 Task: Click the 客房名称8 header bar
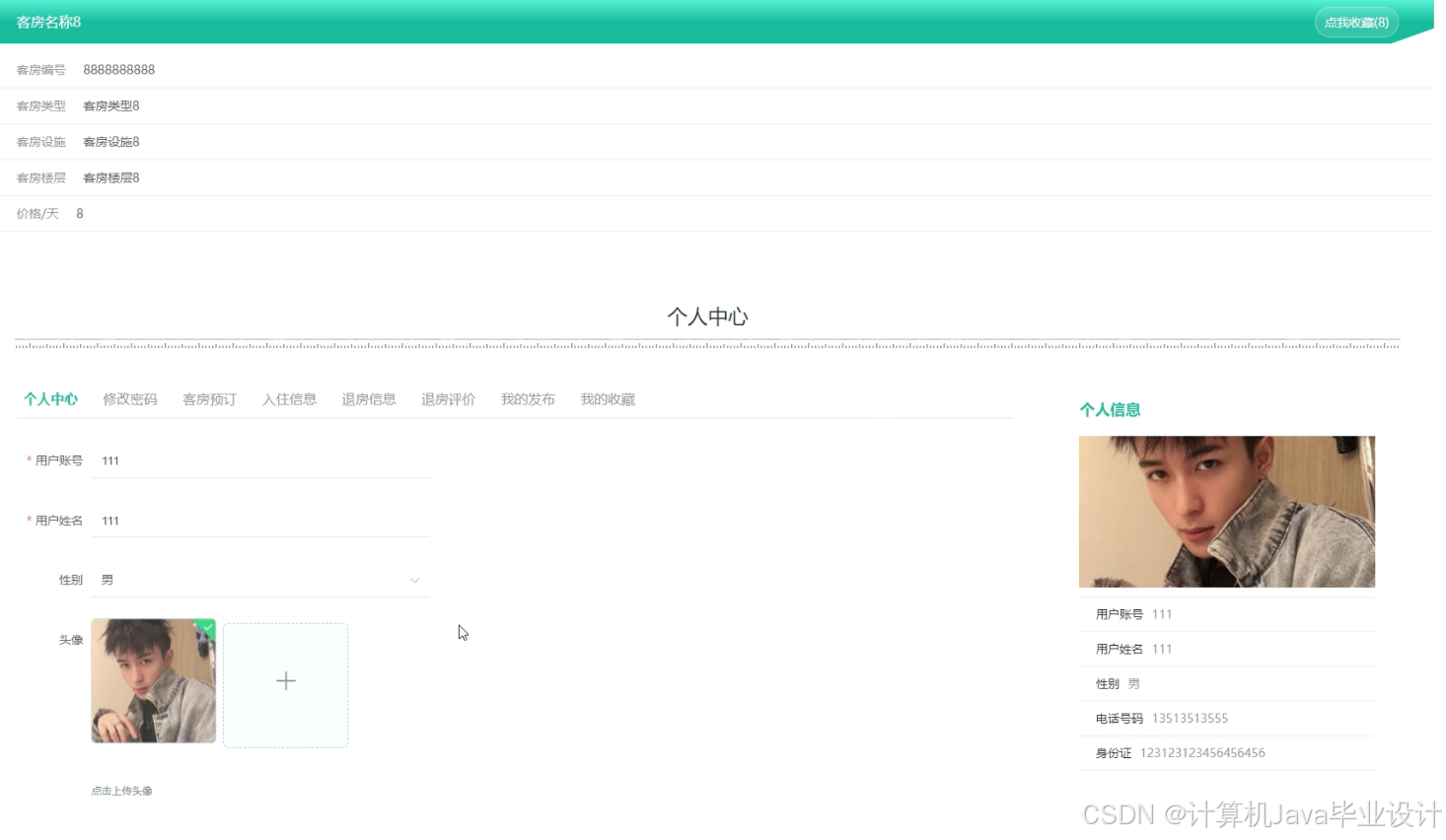(48, 22)
